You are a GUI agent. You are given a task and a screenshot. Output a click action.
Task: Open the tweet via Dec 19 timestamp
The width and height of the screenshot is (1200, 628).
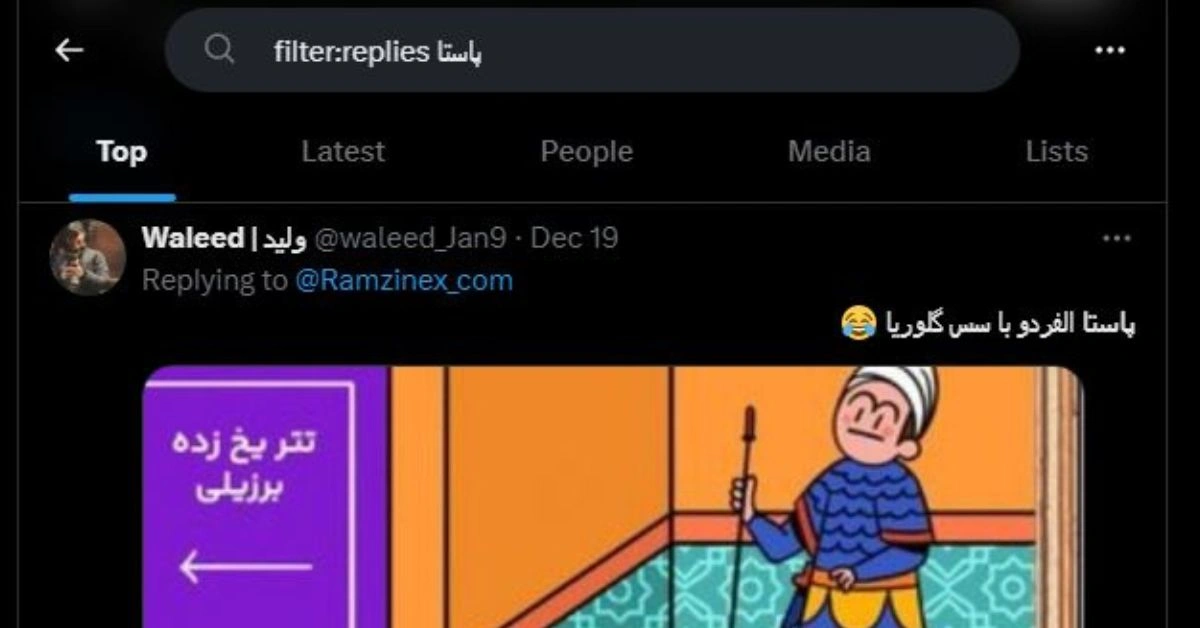574,238
